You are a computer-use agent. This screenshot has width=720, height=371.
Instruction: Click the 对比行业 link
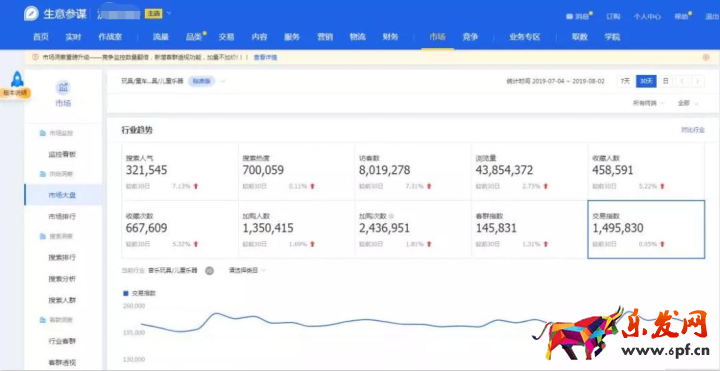(692, 130)
